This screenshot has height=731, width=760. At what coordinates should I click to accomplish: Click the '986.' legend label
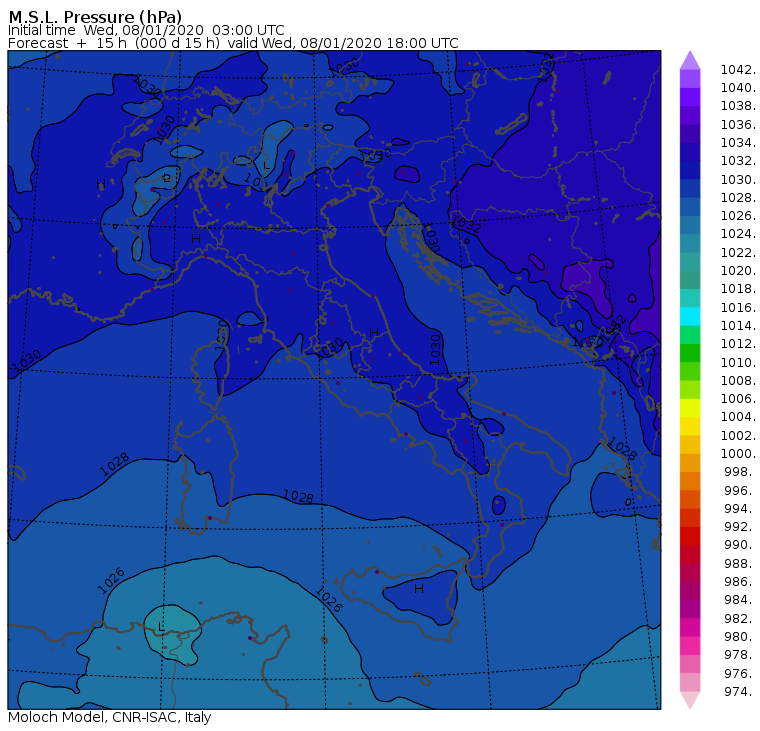(740, 582)
